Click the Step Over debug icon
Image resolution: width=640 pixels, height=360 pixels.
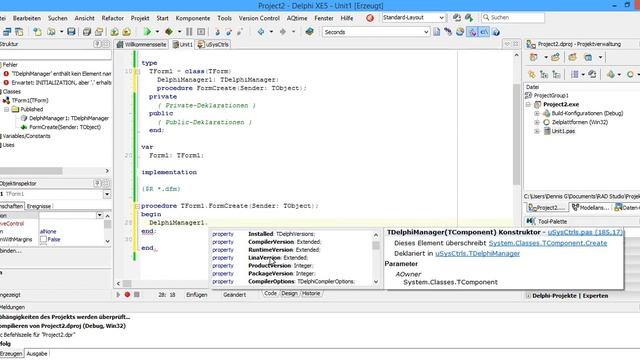click(x=229, y=32)
